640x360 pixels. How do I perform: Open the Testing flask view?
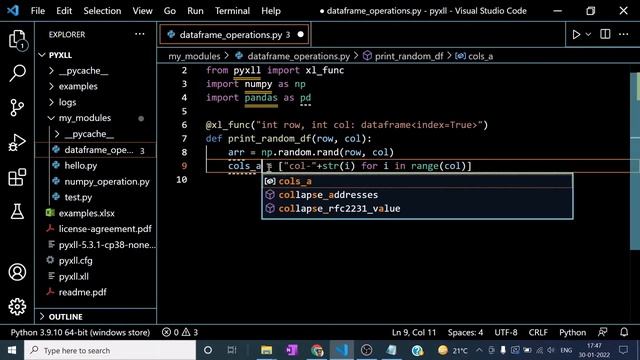(x=17, y=211)
